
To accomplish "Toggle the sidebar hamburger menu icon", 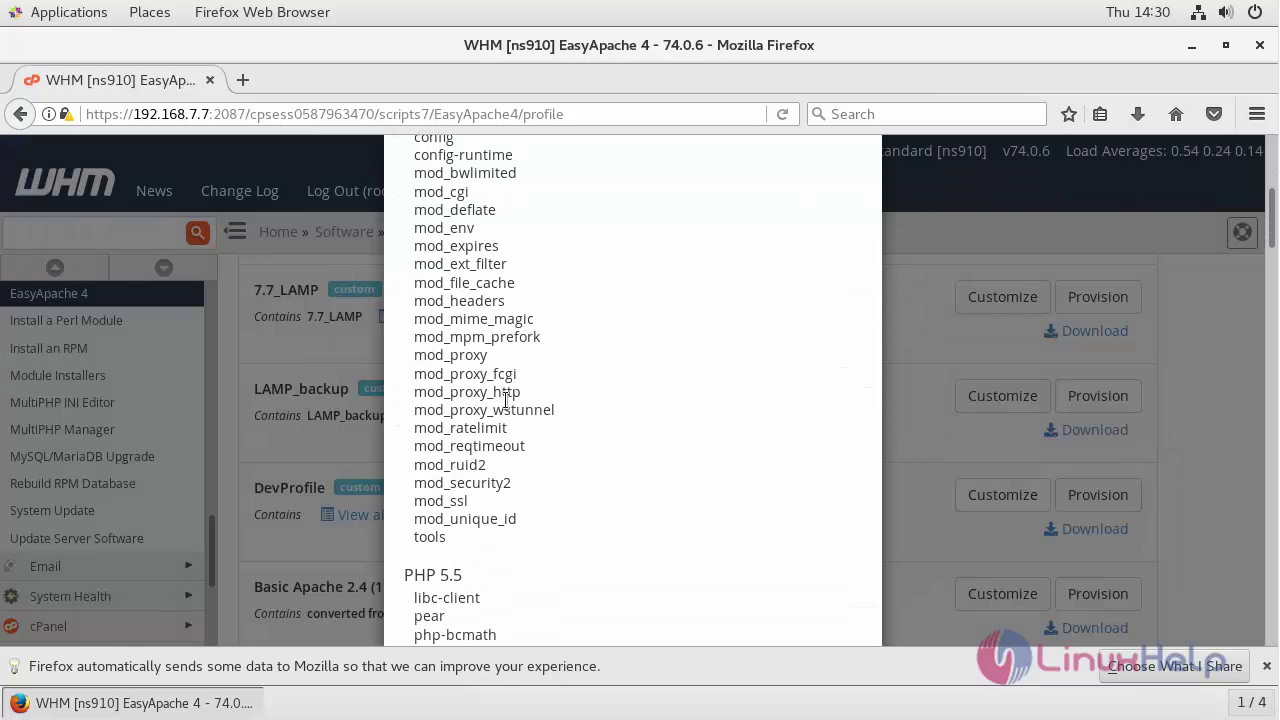I will (x=235, y=231).
